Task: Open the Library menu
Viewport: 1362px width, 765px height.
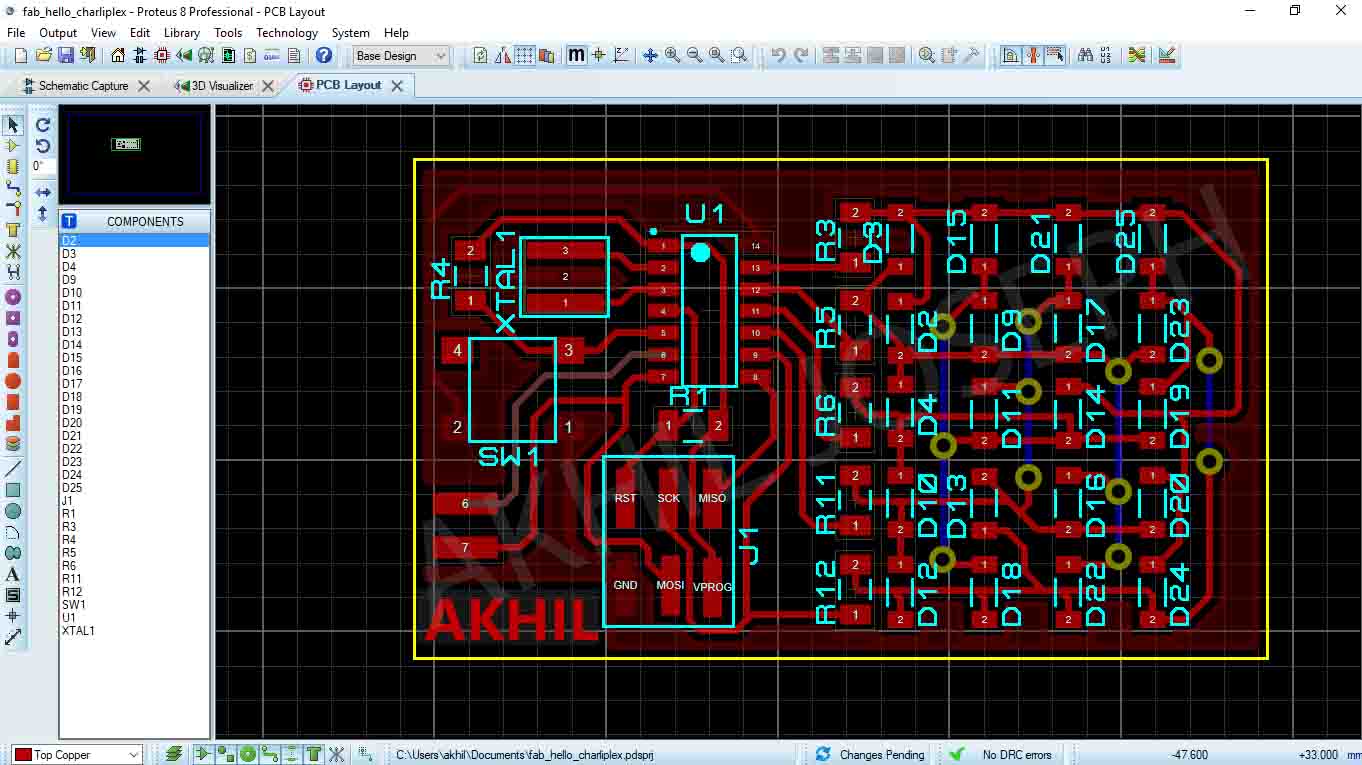Action: pyautogui.click(x=182, y=33)
